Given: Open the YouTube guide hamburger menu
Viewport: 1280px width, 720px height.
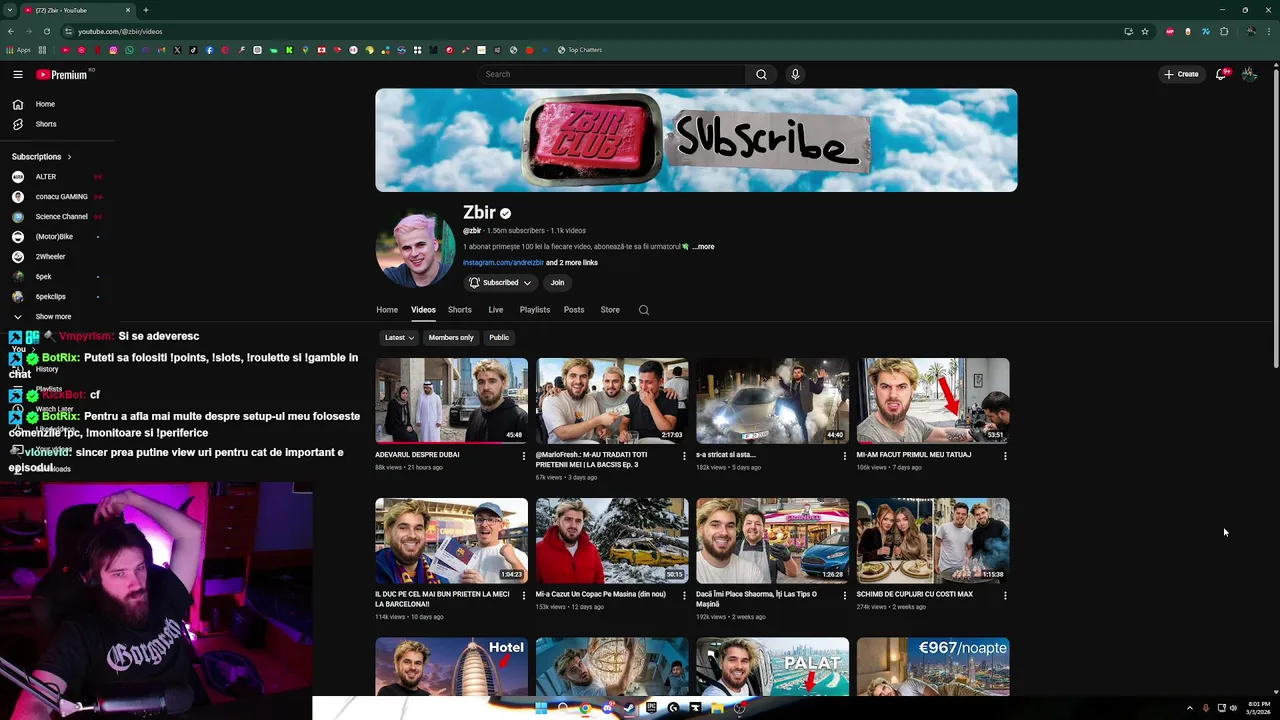Looking at the screenshot, I should [x=17, y=74].
